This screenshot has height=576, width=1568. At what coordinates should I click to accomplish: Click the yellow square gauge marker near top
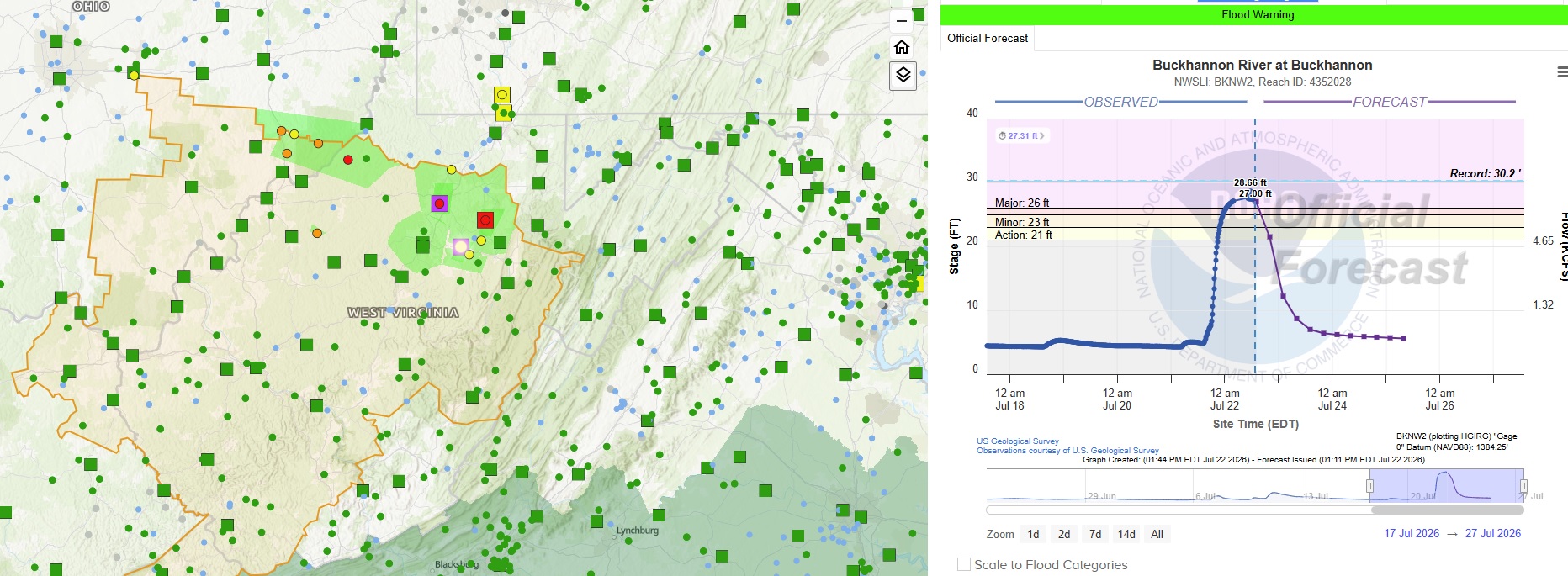502,94
